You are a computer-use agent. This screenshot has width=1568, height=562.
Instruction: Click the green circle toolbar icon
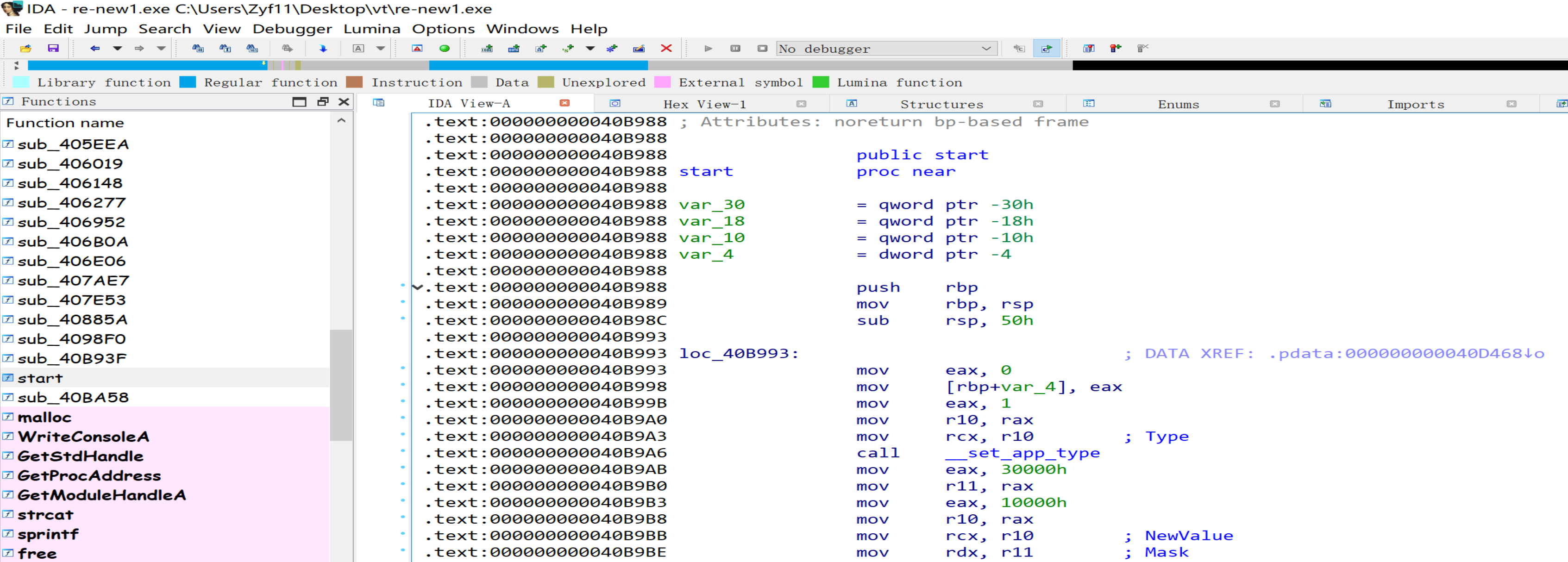445,49
